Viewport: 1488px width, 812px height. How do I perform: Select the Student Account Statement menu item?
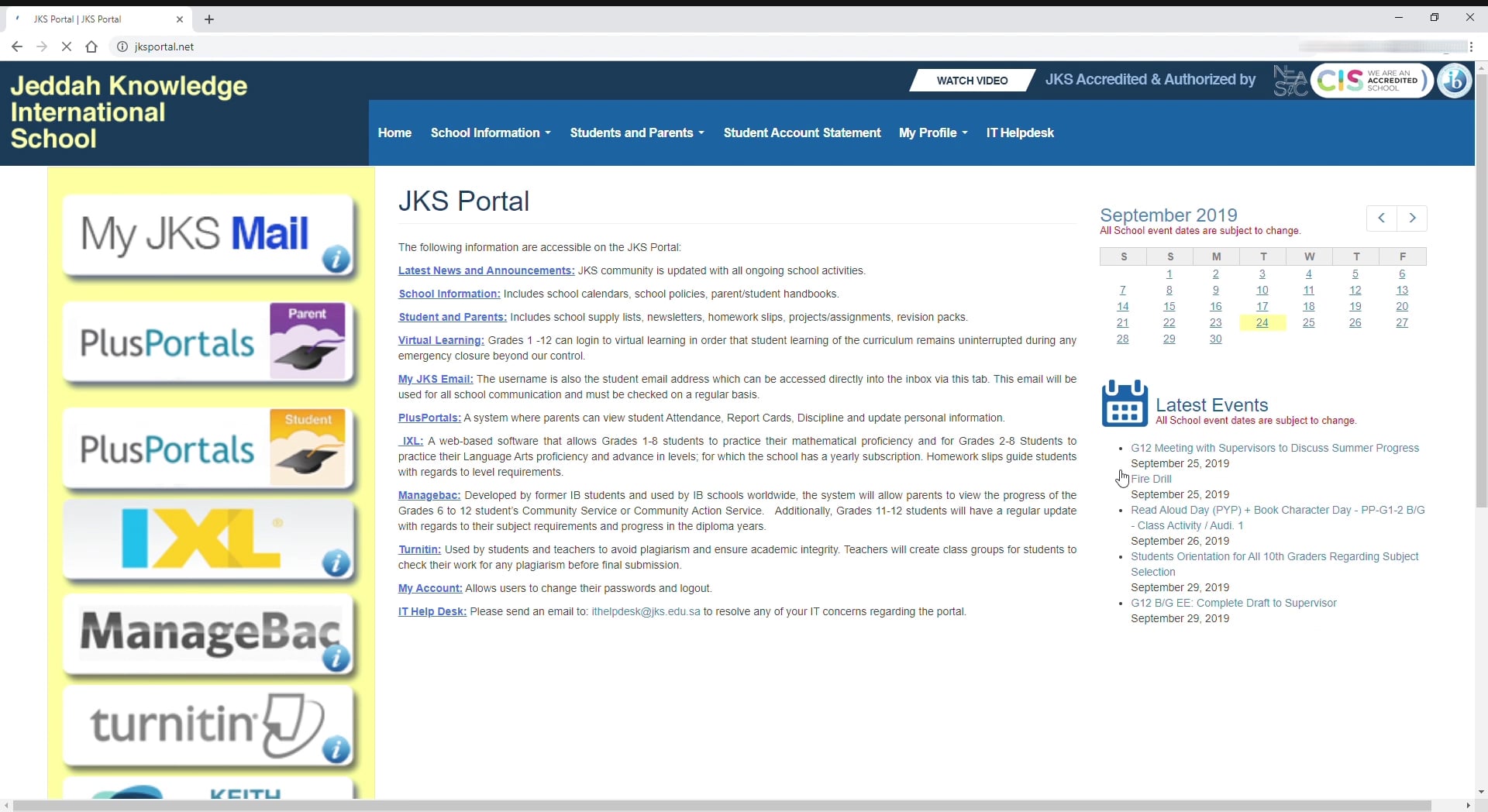point(801,132)
